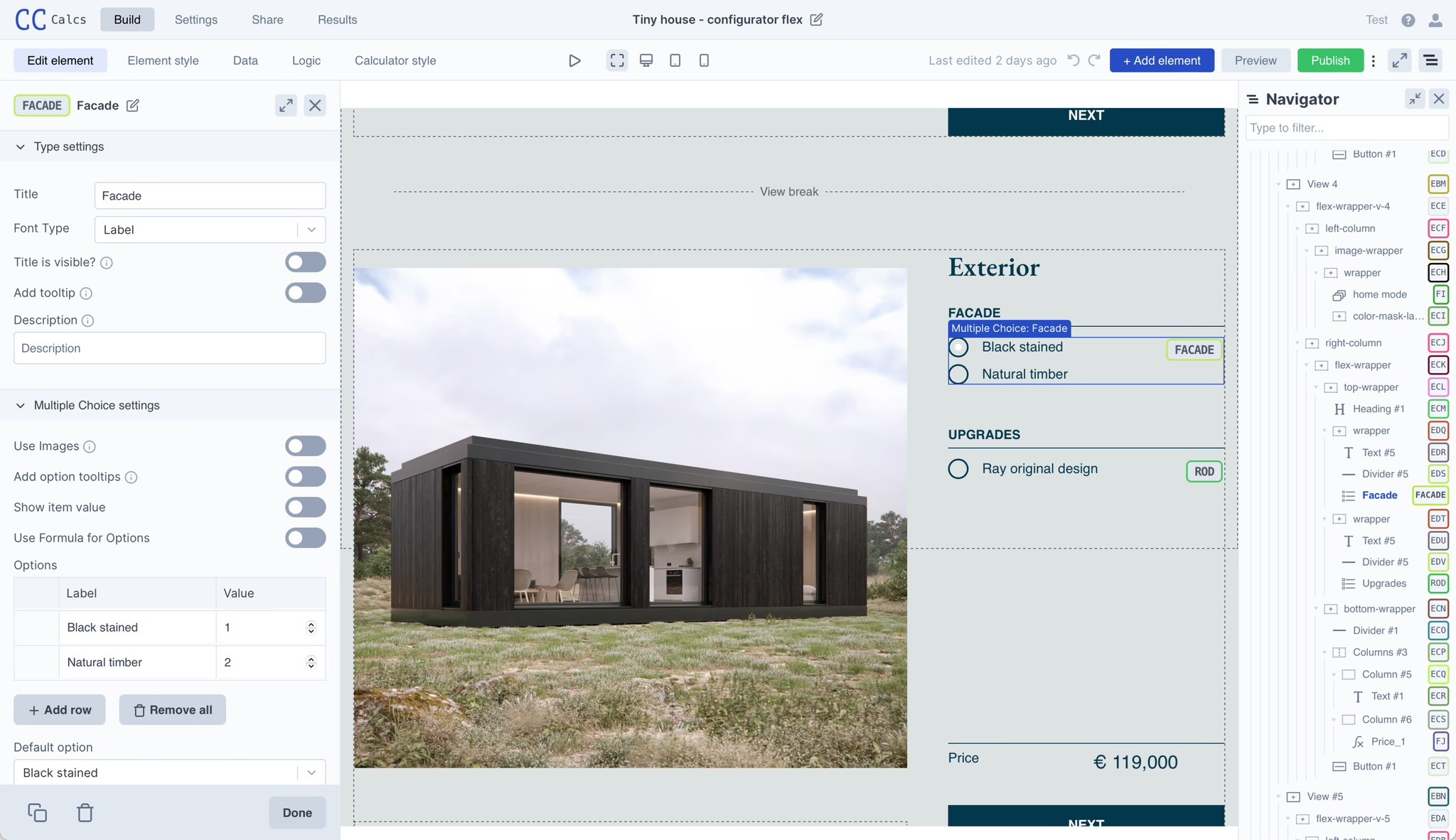This screenshot has width=1456, height=840.
Task: Duplicate the Facade element
Action: click(36, 812)
